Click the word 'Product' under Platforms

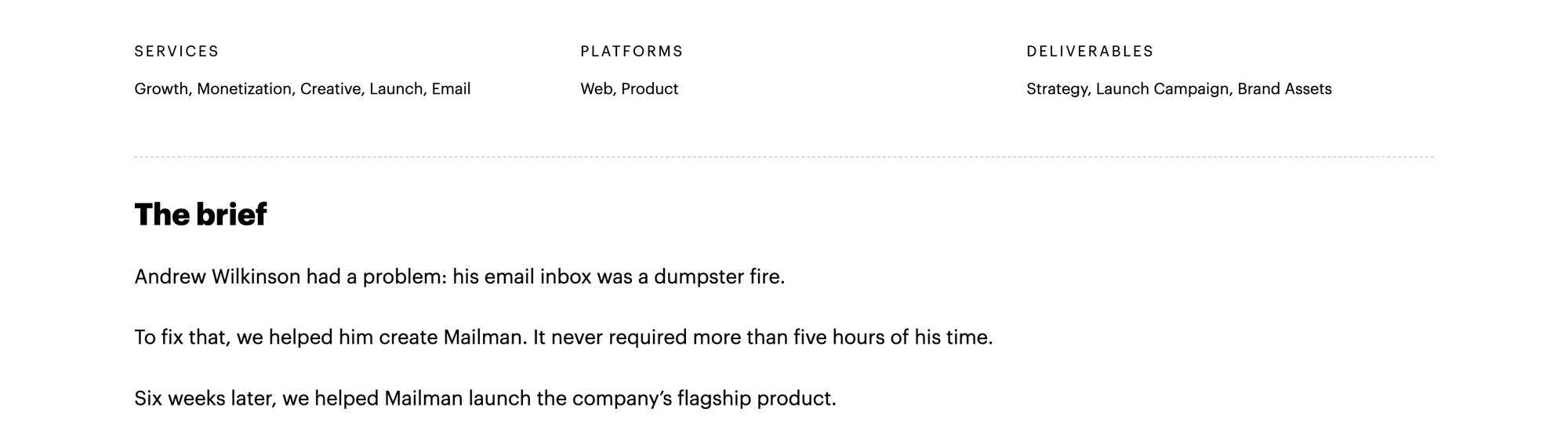[x=650, y=89]
